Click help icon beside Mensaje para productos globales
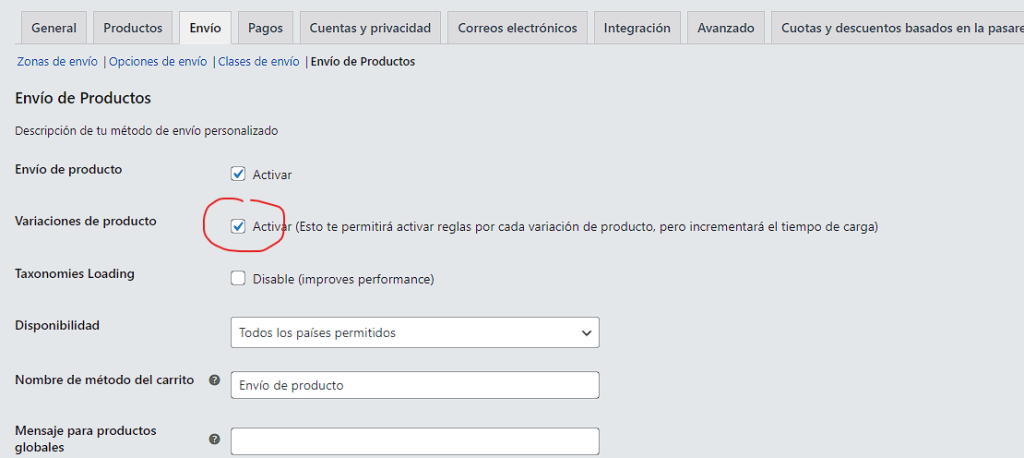 pos(214,439)
